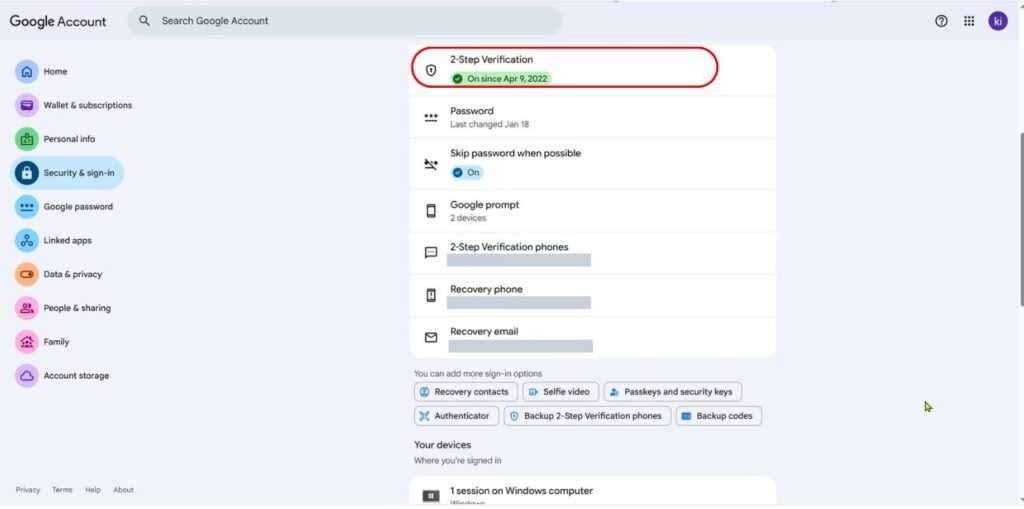This screenshot has width=1024, height=509.
Task: Open the Data & privacy icon
Action: tap(27, 274)
